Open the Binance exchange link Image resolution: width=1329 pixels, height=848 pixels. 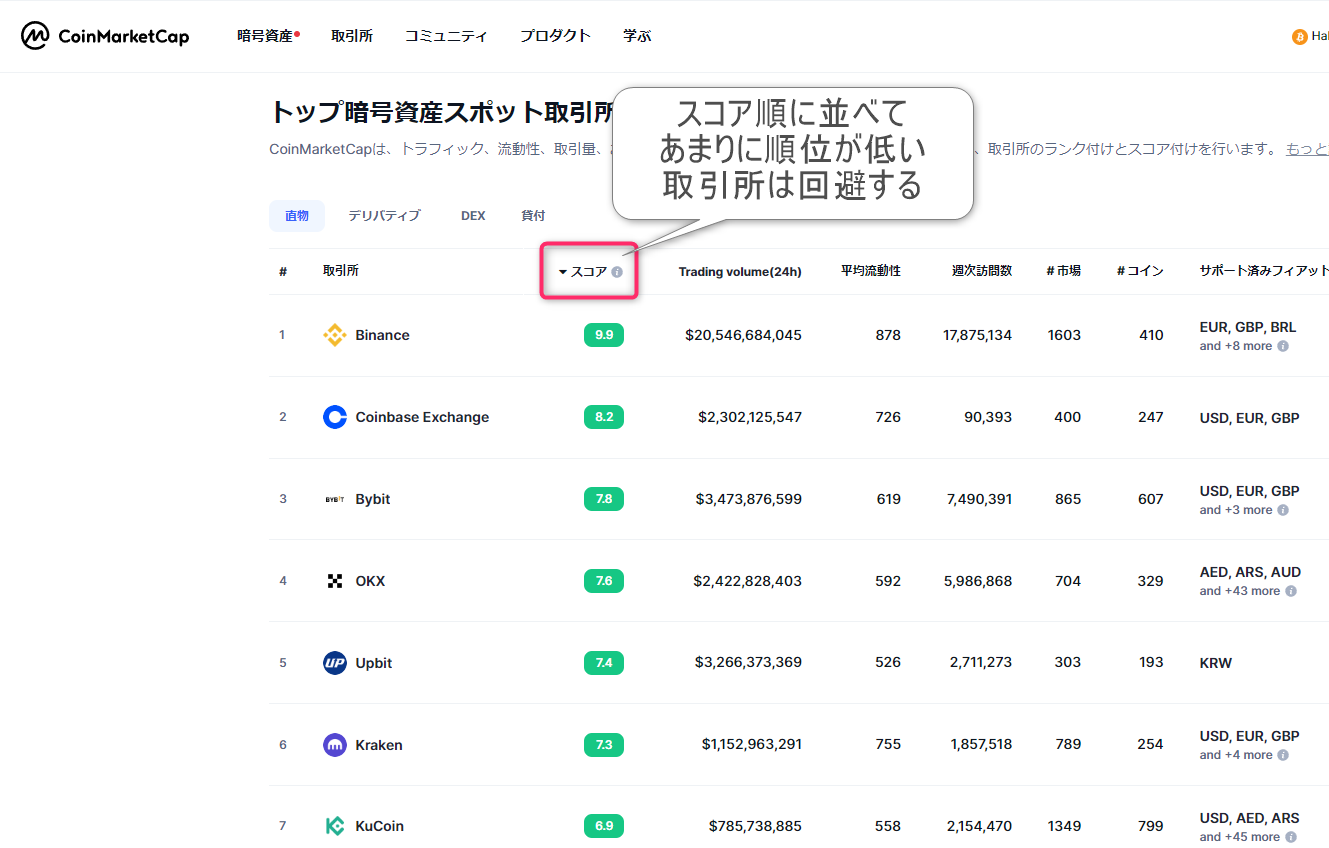click(382, 335)
